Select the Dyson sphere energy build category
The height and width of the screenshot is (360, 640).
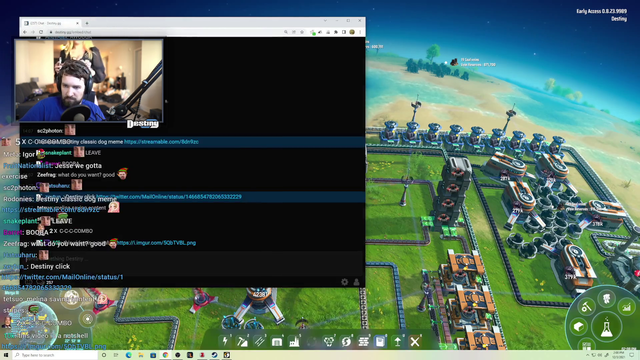(x=346, y=341)
